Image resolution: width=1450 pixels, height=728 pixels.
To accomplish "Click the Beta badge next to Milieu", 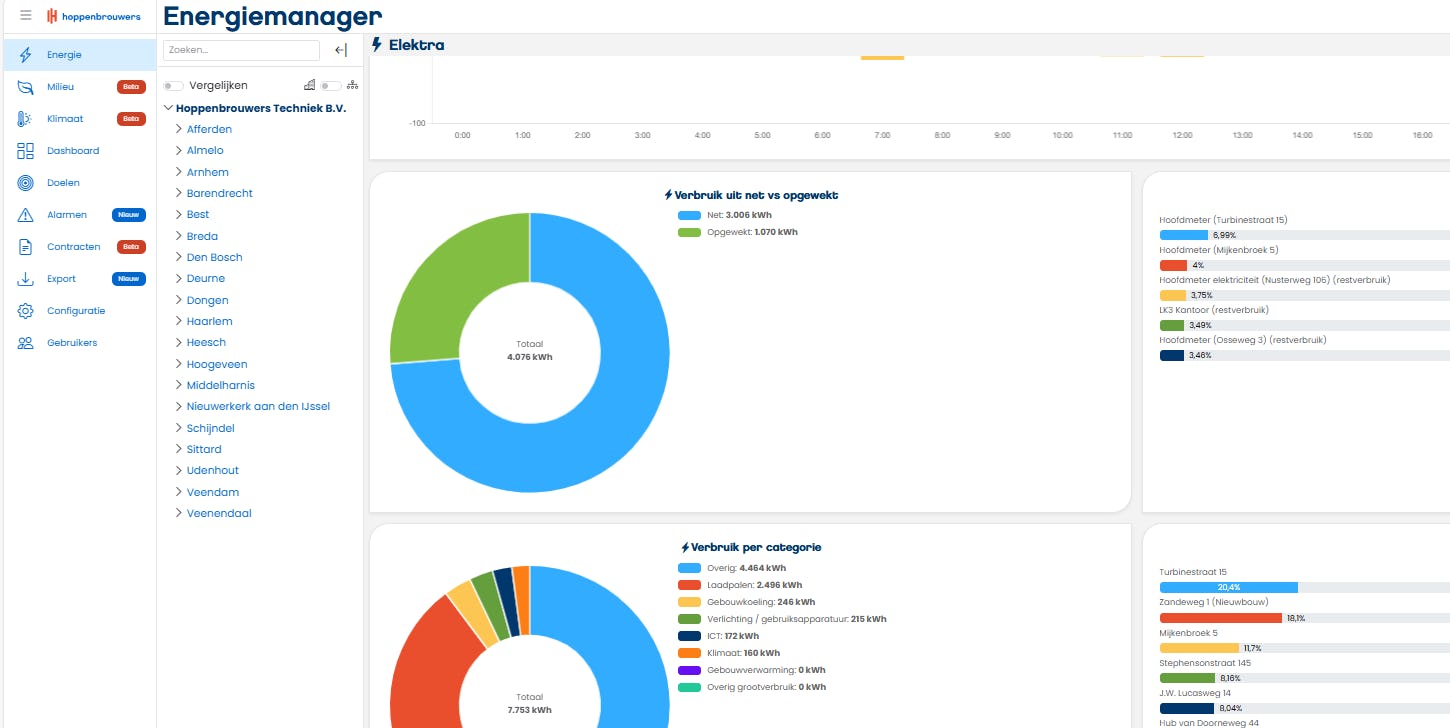I will click(x=131, y=87).
